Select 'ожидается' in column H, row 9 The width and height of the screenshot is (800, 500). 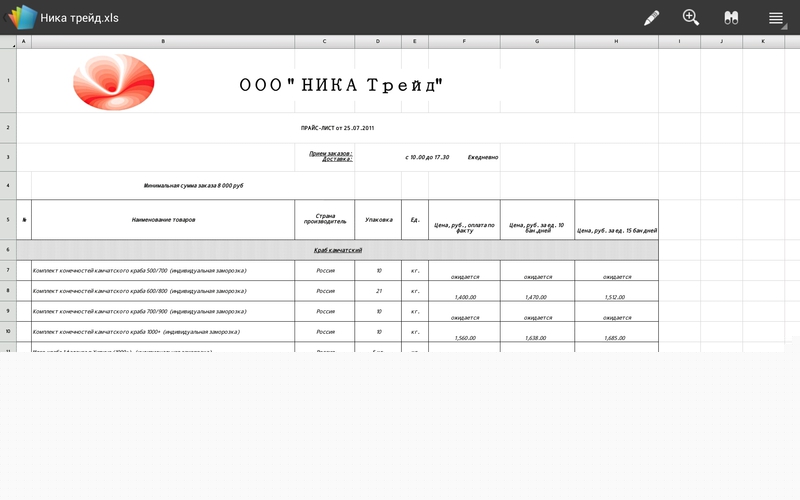(616, 311)
